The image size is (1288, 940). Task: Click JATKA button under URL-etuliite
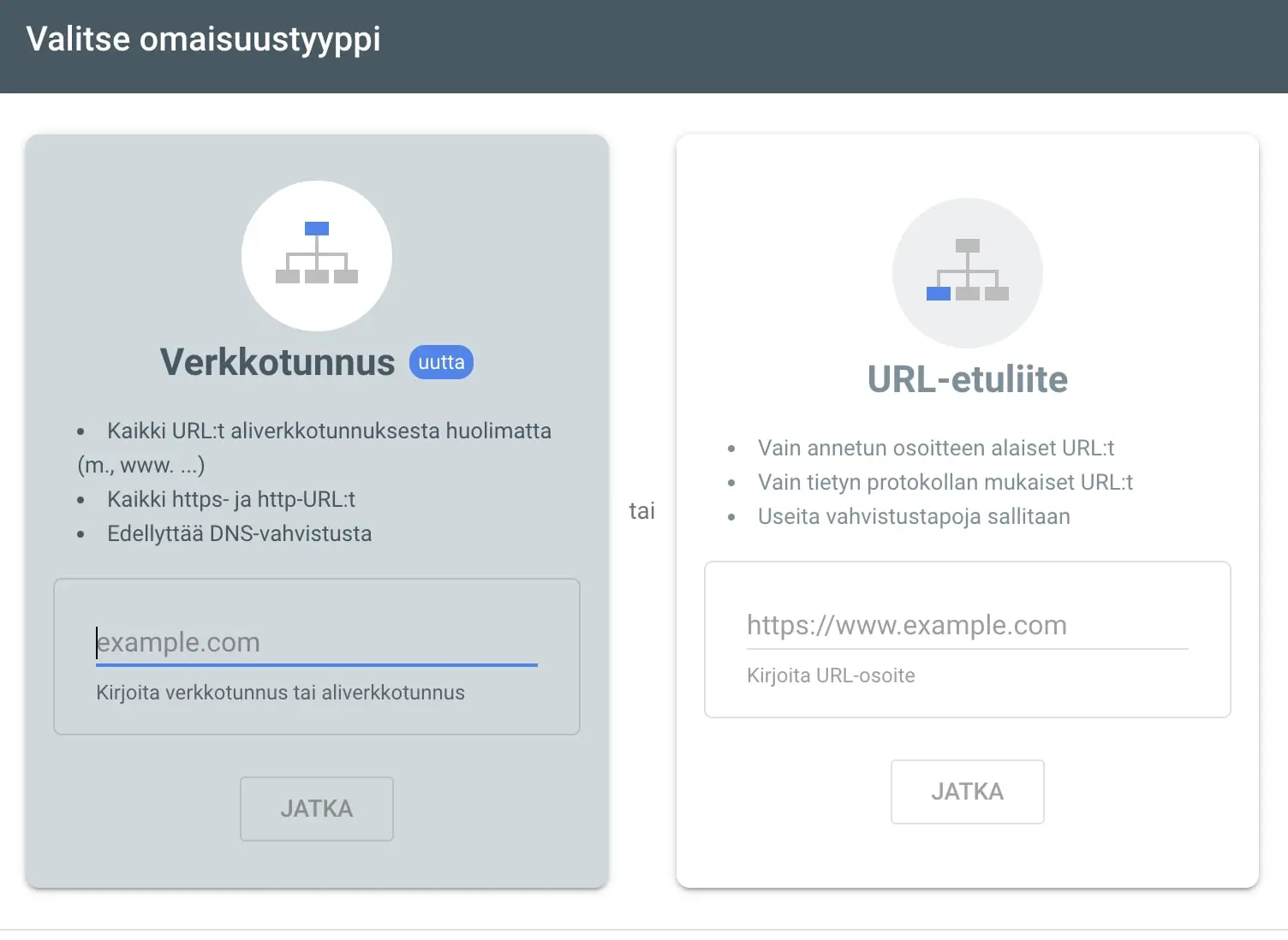[x=968, y=792]
